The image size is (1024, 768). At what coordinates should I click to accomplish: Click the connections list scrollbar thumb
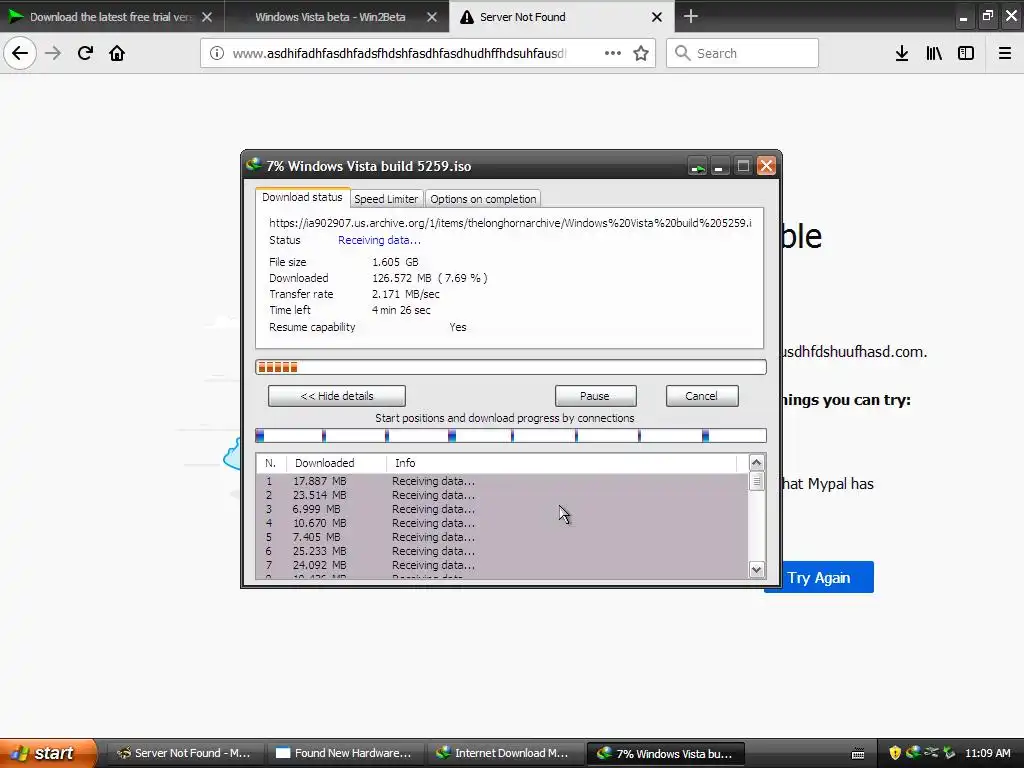pyautogui.click(x=756, y=481)
